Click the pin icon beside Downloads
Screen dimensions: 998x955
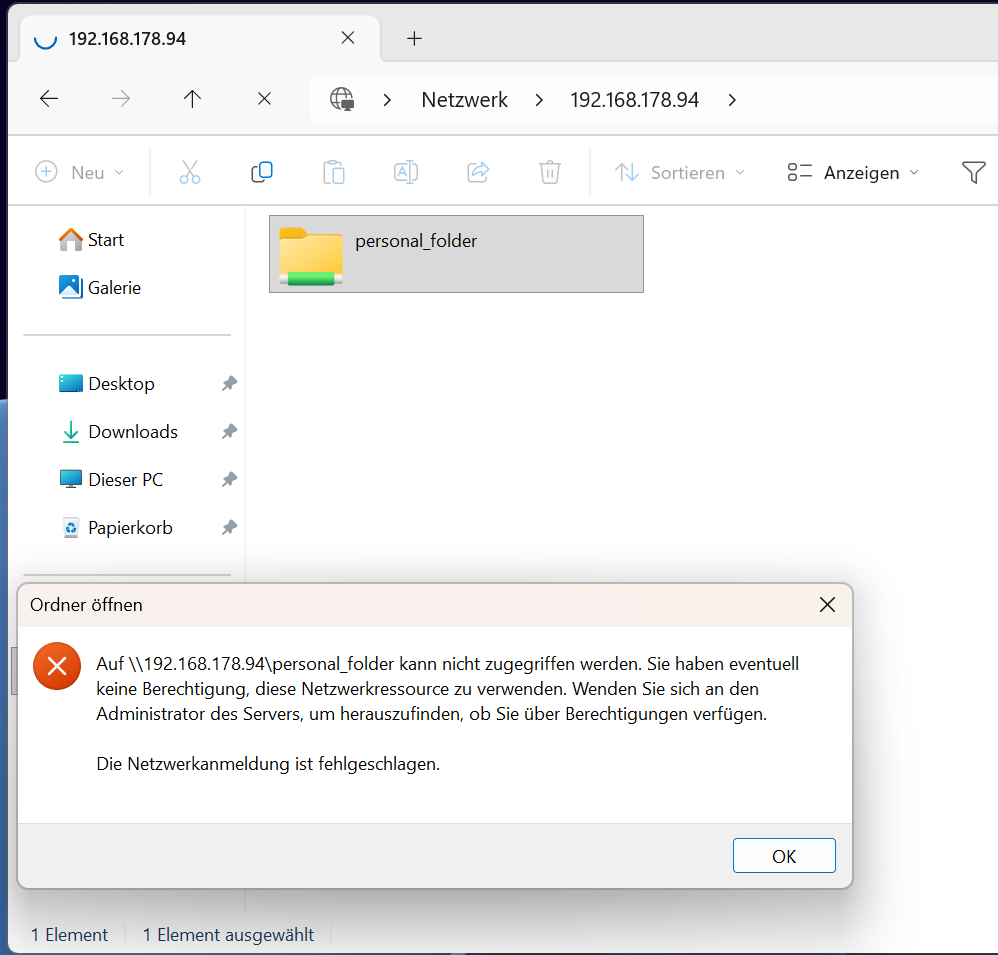click(229, 432)
